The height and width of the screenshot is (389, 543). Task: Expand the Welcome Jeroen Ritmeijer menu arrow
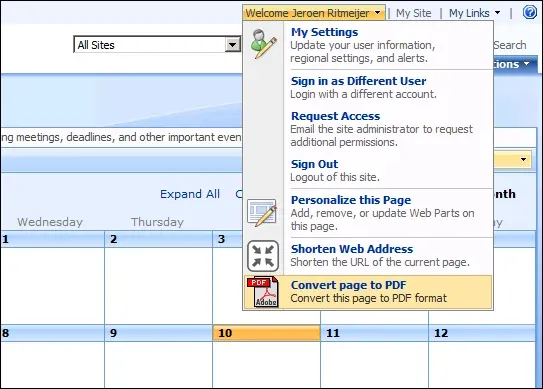click(x=377, y=13)
